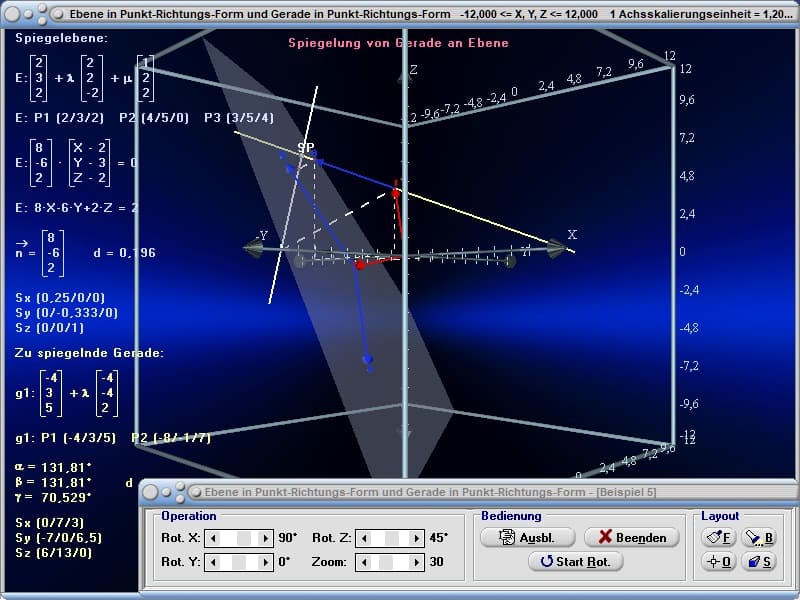
Task: Decrease Rot. Y with its left arrow
Action: point(213,562)
